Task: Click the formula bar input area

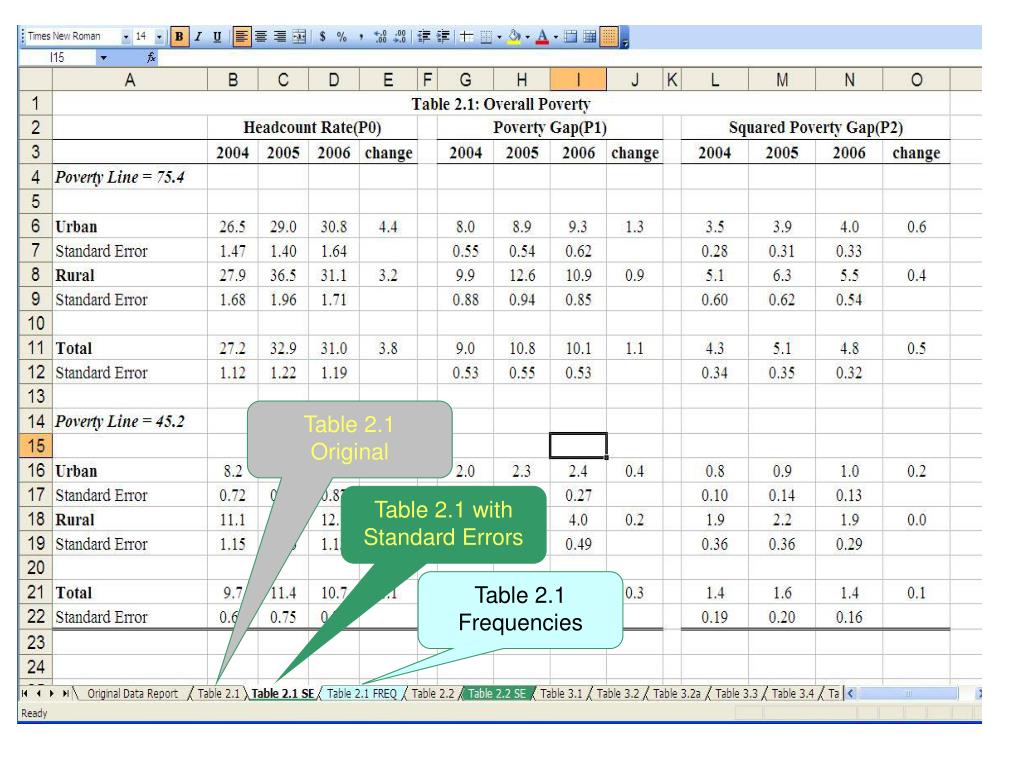Action: (568, 58)
